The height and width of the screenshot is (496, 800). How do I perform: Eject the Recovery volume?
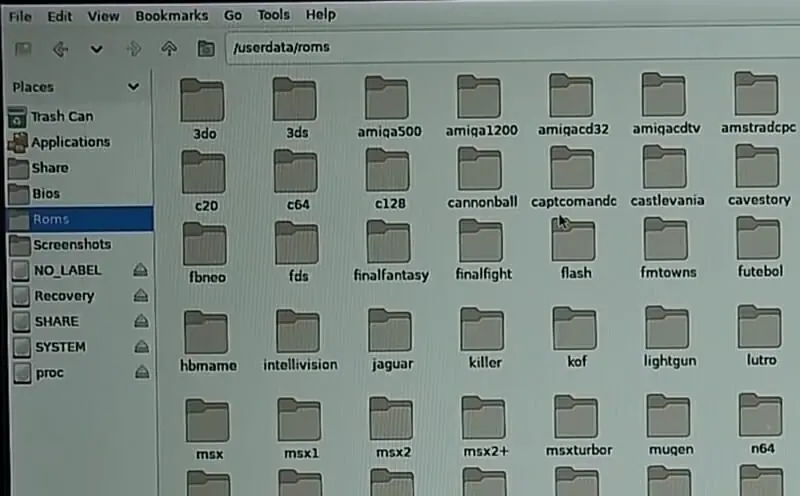click(141, 296)
